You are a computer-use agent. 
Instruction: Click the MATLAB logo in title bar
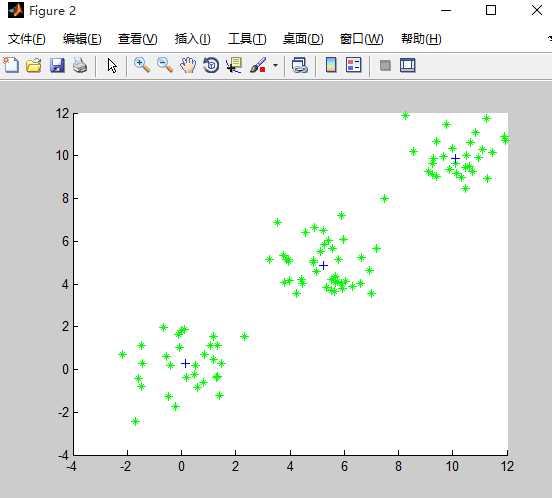pos(16,10)
